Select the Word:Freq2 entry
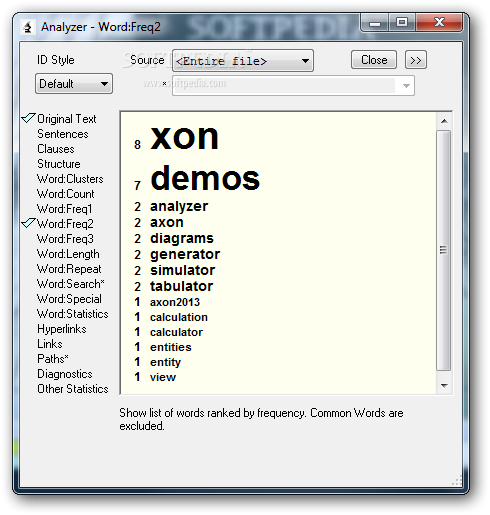The height and width of the screenshot is (515, 490). 65,224
